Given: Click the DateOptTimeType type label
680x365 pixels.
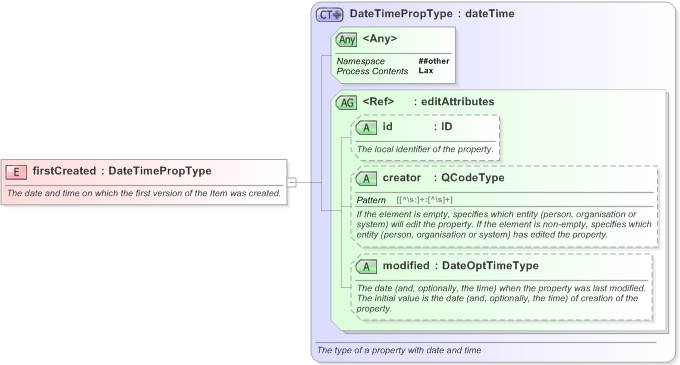Looking at the screenshot, I should [x=490, y=265].
